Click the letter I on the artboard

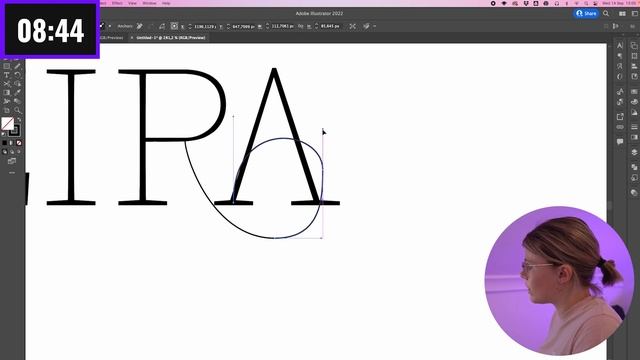71,137
